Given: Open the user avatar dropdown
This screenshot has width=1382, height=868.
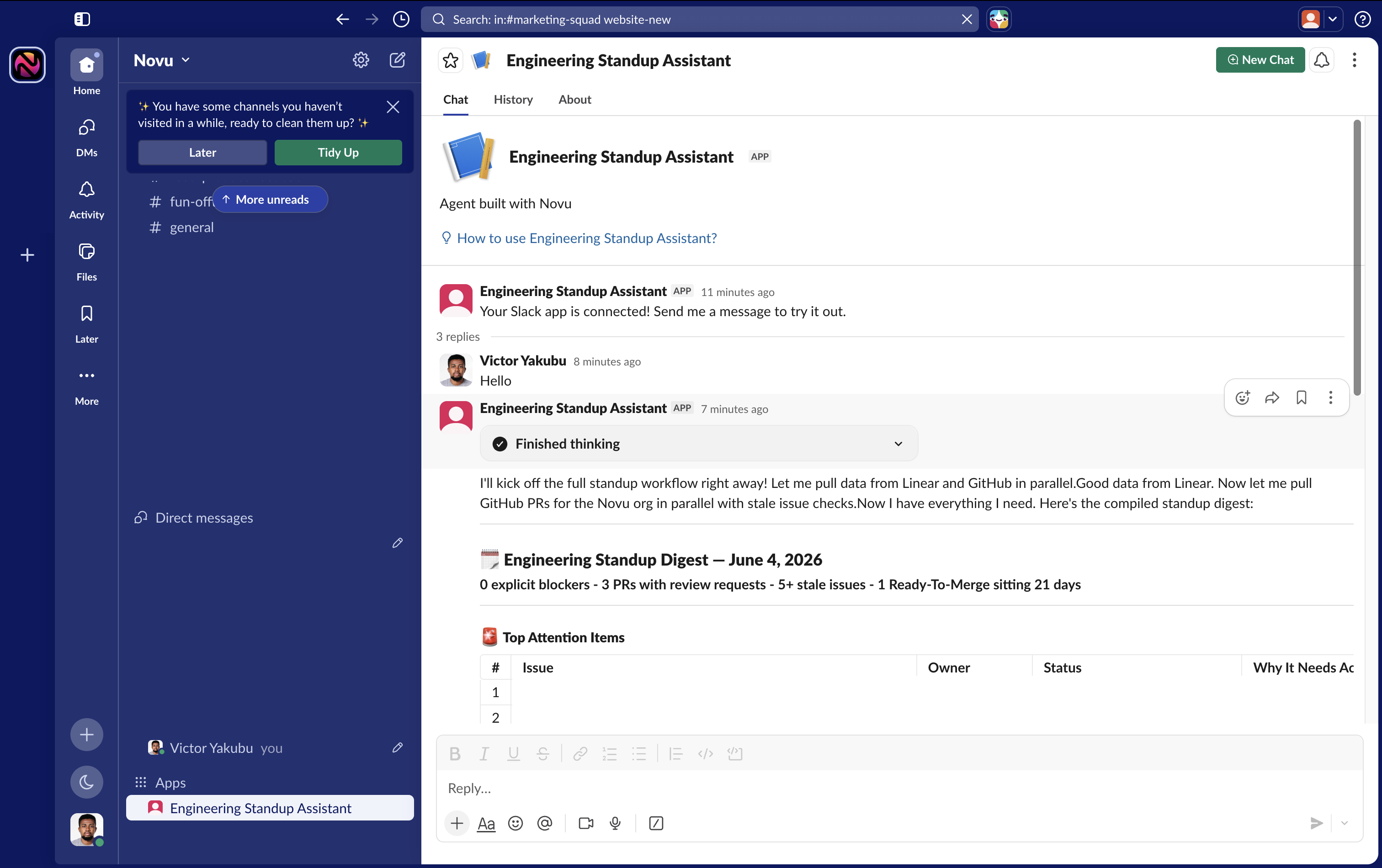Looking at the screenshot, I should tap(1320, 19).
